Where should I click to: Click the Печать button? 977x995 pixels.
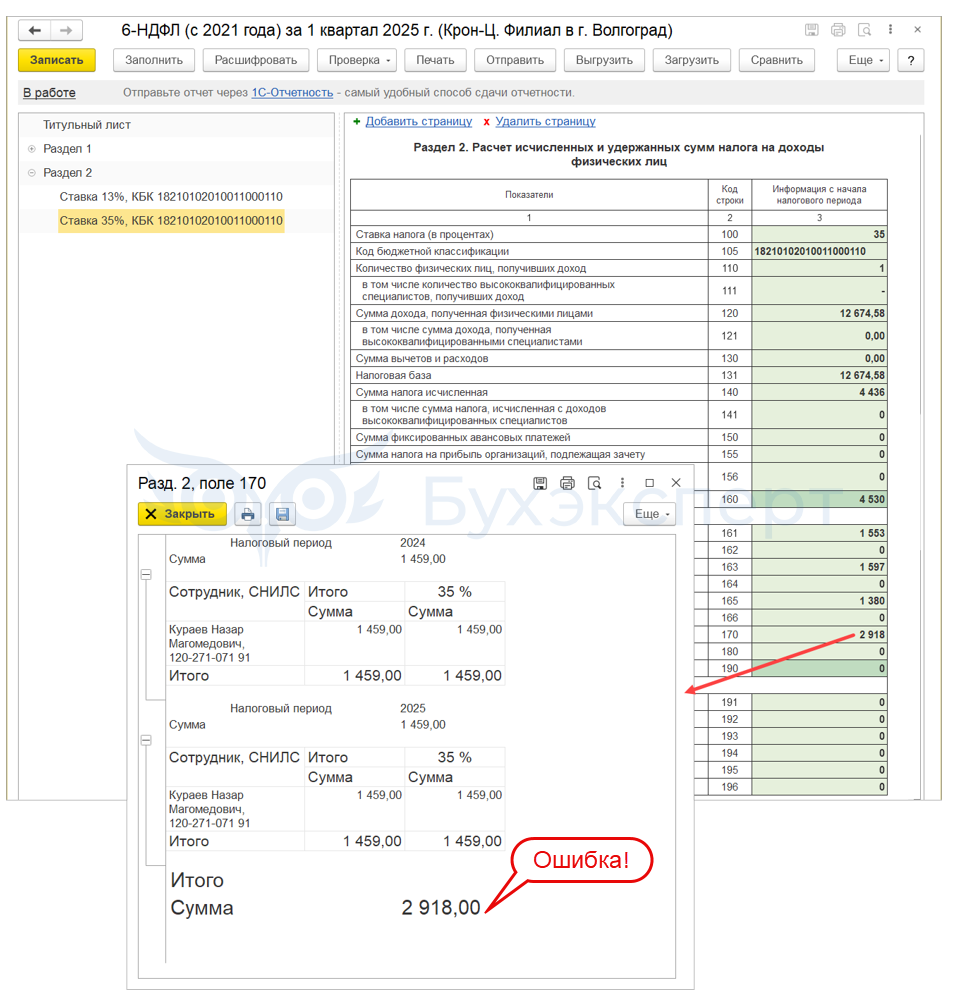[x=435, y=60]
